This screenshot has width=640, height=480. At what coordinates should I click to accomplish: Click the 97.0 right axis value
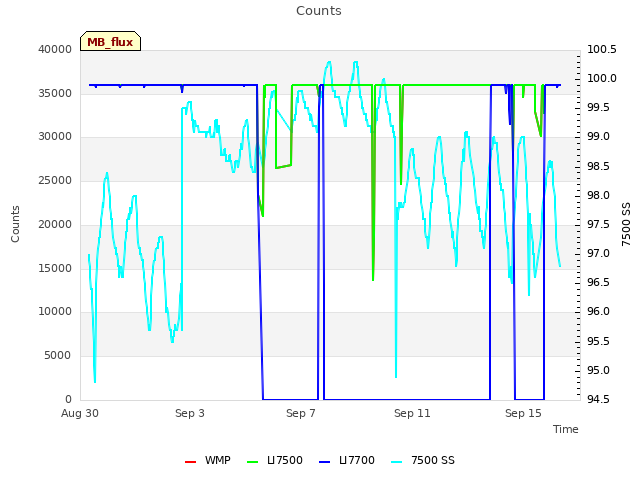(x=598, y=253)
